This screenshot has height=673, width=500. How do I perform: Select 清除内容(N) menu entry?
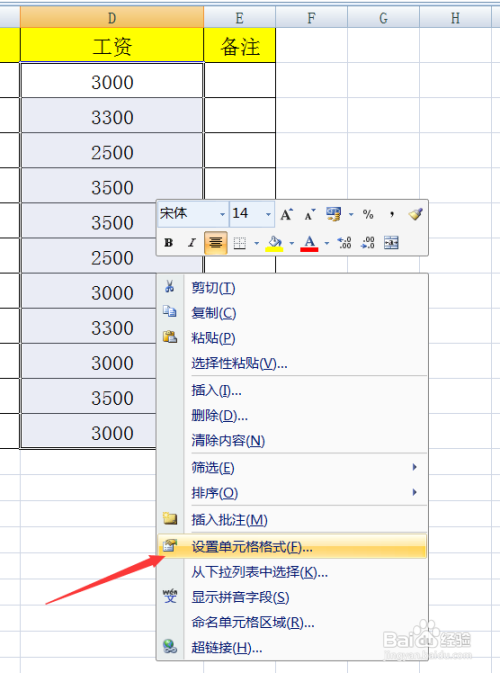point(292,440)
